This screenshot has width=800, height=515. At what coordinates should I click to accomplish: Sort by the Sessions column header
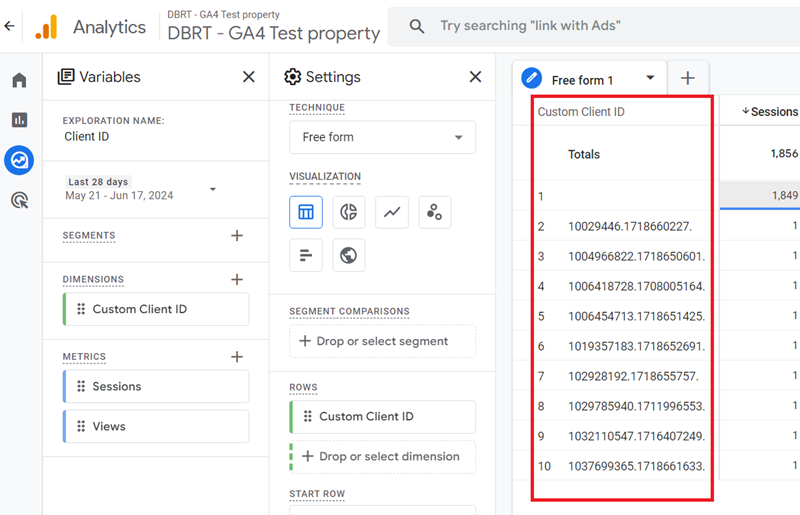[x=769, y=111]
